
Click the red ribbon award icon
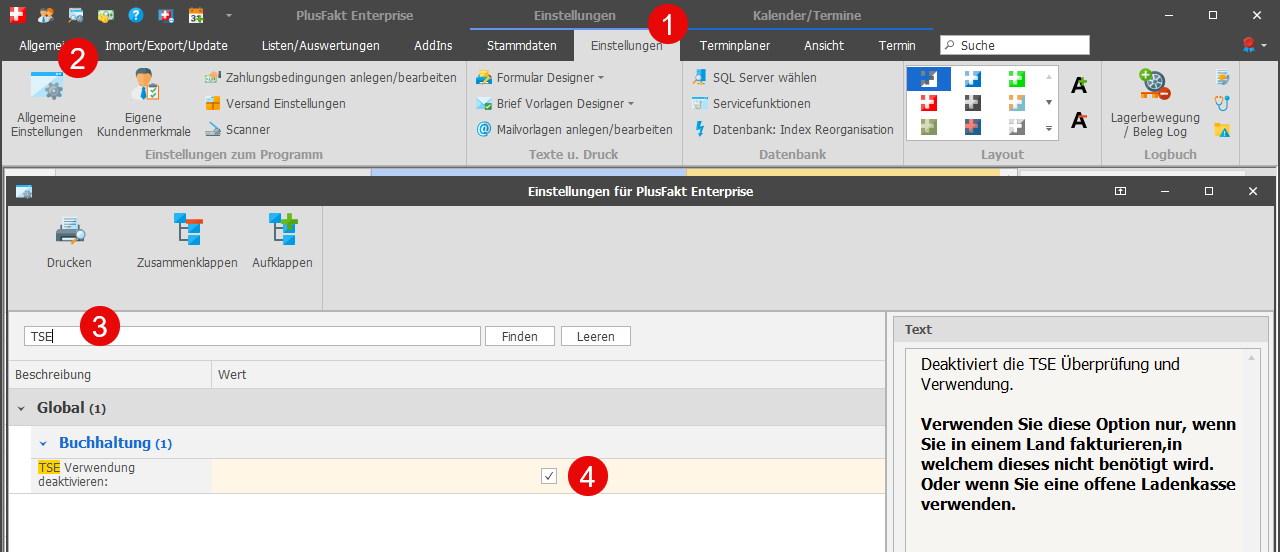click(x=1248, y=45)
